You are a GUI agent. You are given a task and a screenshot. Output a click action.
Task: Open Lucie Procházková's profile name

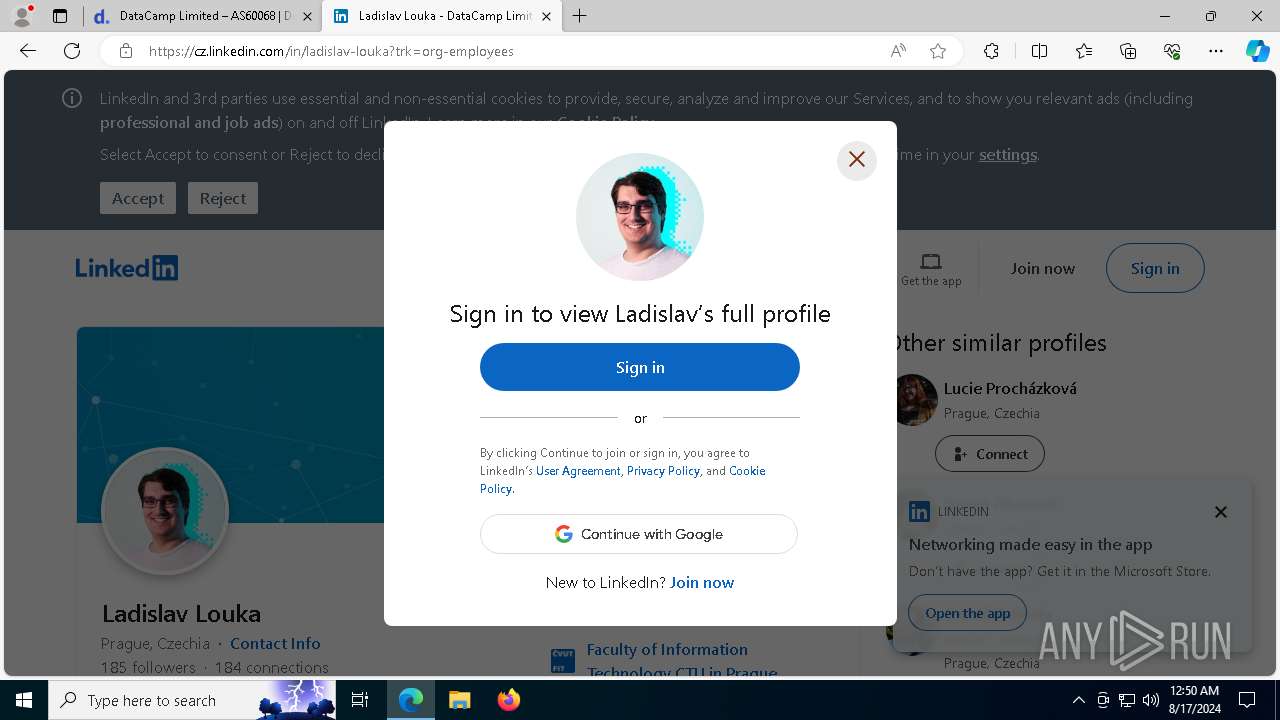point(1010,388)
